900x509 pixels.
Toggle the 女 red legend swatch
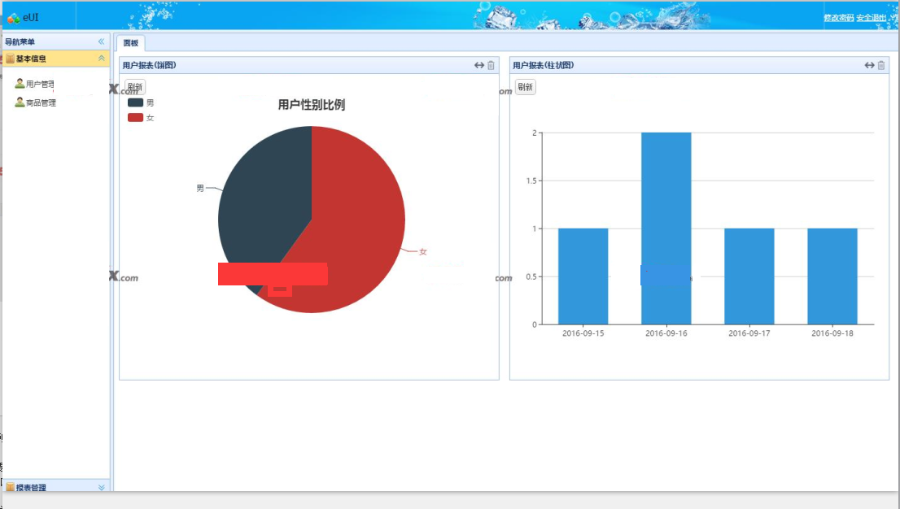point(135,118)
